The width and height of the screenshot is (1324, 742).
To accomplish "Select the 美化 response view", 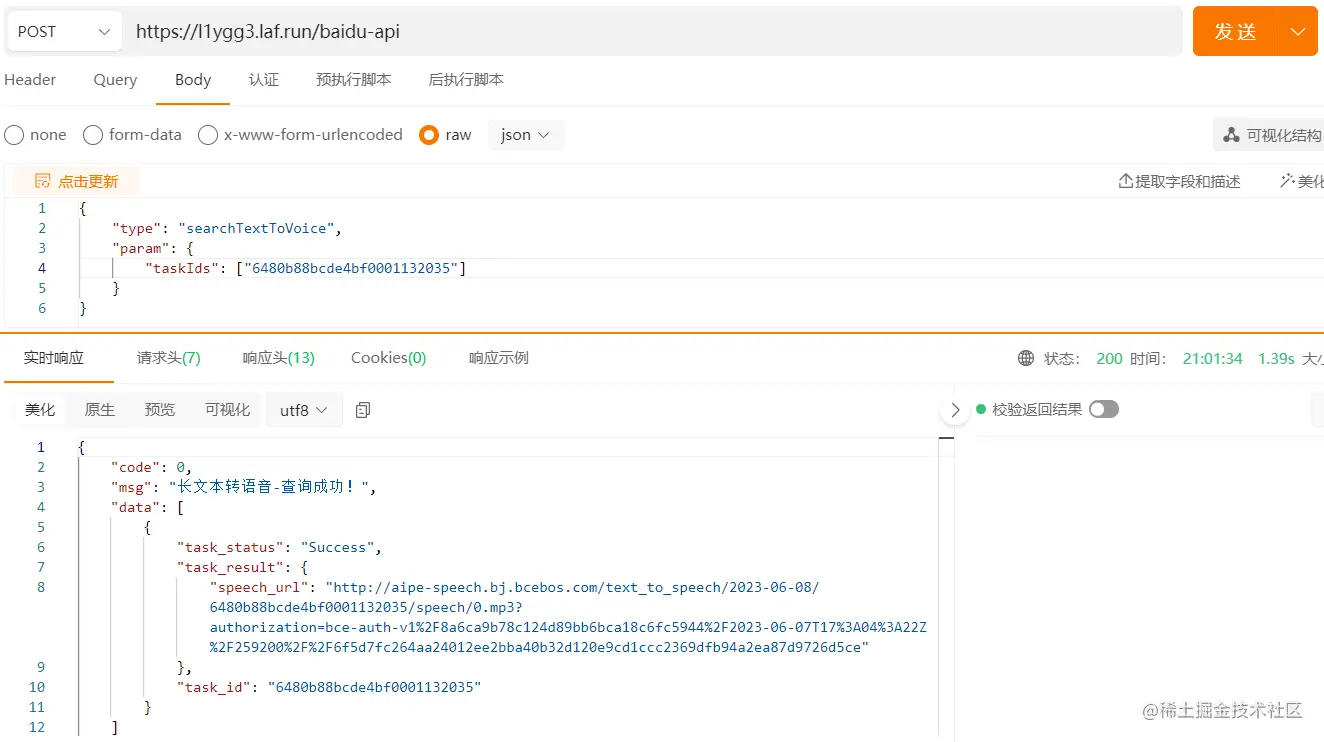I will point(40,410).
